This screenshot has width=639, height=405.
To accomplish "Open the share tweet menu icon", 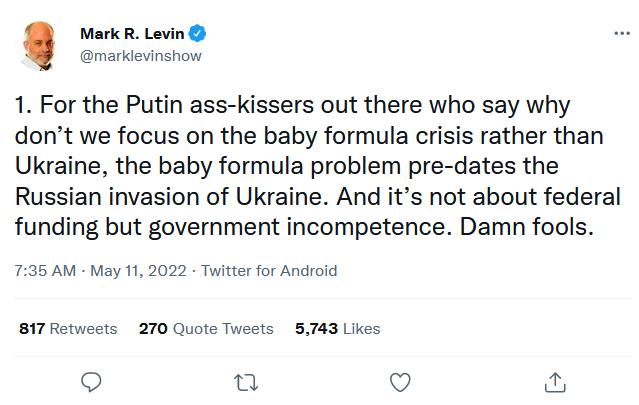I will click(x=555, y=381).
